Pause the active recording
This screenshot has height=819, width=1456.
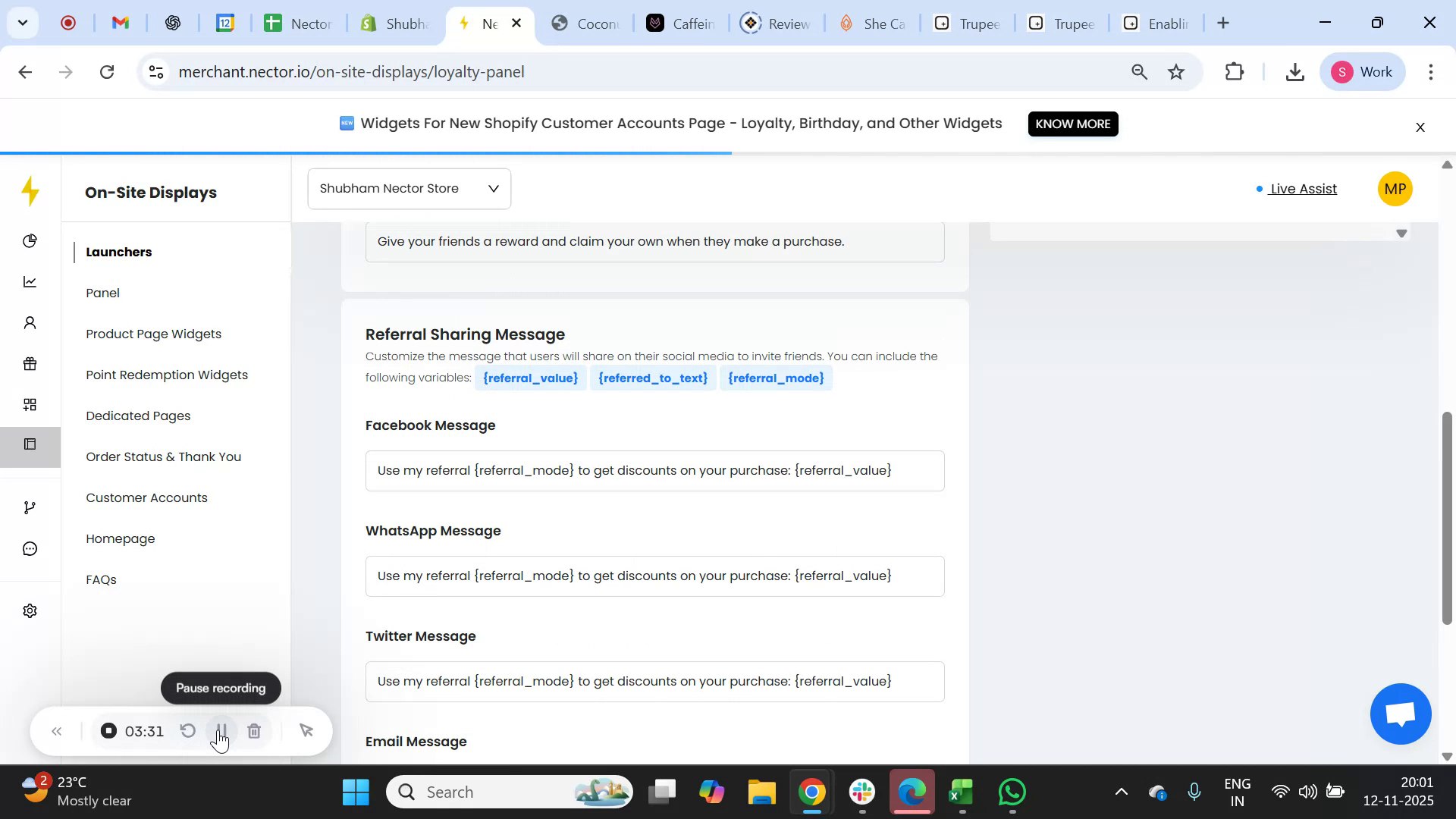point(221,731)
